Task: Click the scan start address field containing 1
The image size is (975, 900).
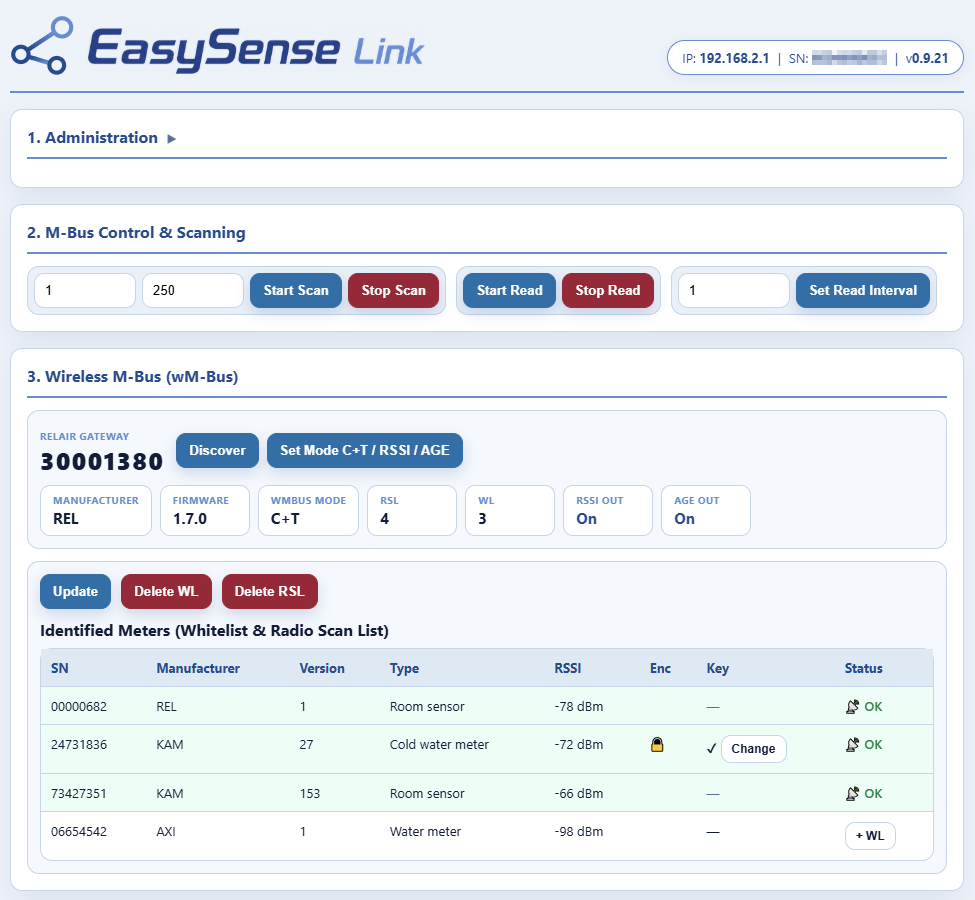Action: [x=85, y=290]
